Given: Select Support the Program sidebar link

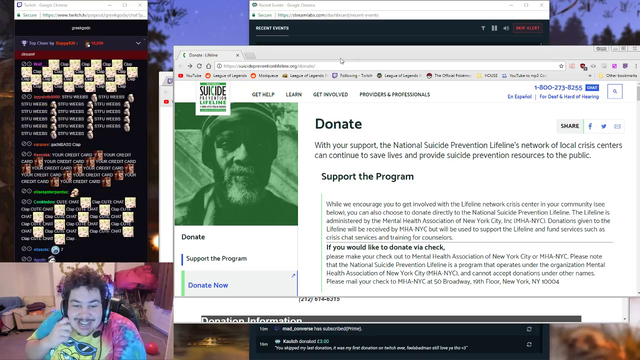Looking at the screenshot, I should [216, 258].
